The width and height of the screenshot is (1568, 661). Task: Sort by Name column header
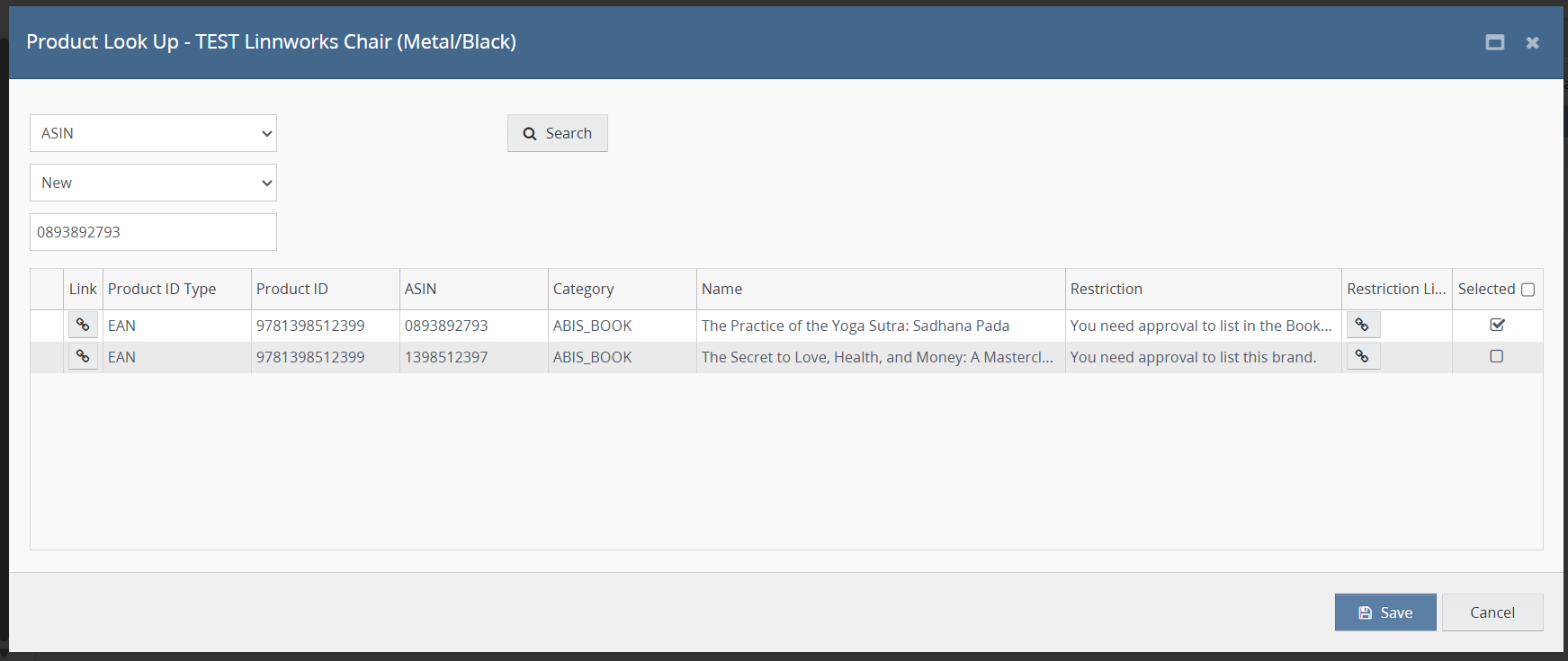pyautogui.click(x=881, y=289)
